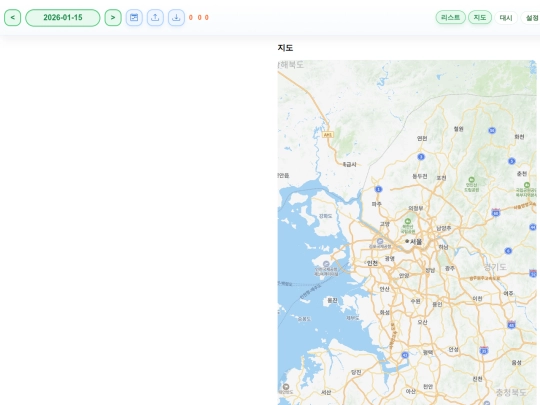Click the 이천 label on the map
Screen dimensions: 540x405
pyautogui.click(x=477, y=299)
